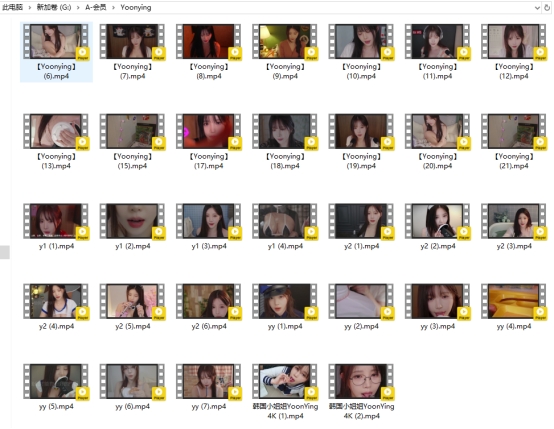Expand the chevron after A-会员 in breadcrumb
Image resolution: width=554 pixels, height=429 pixels.
[113, 7]
